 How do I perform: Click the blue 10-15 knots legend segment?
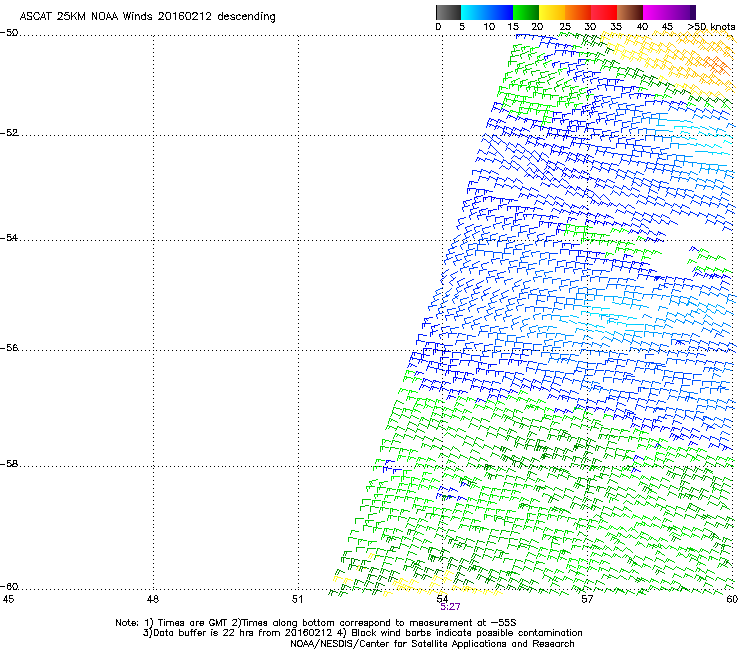(x=500, y=12)
